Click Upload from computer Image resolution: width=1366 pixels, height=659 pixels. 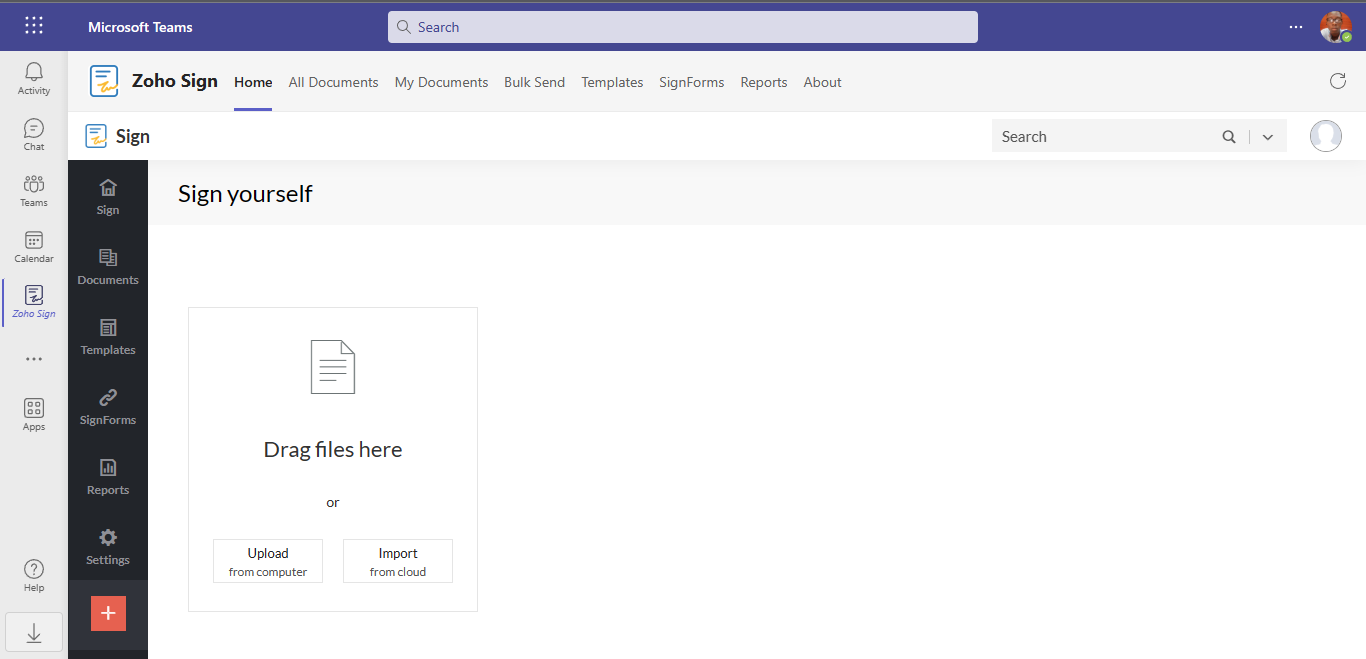268,561
